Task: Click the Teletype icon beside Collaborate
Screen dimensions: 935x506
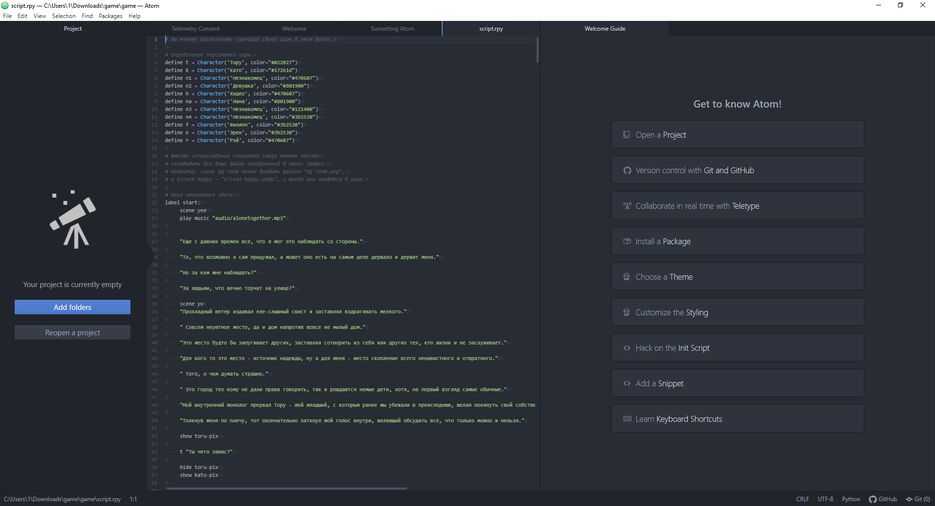Action: click(x=627, y=206)
